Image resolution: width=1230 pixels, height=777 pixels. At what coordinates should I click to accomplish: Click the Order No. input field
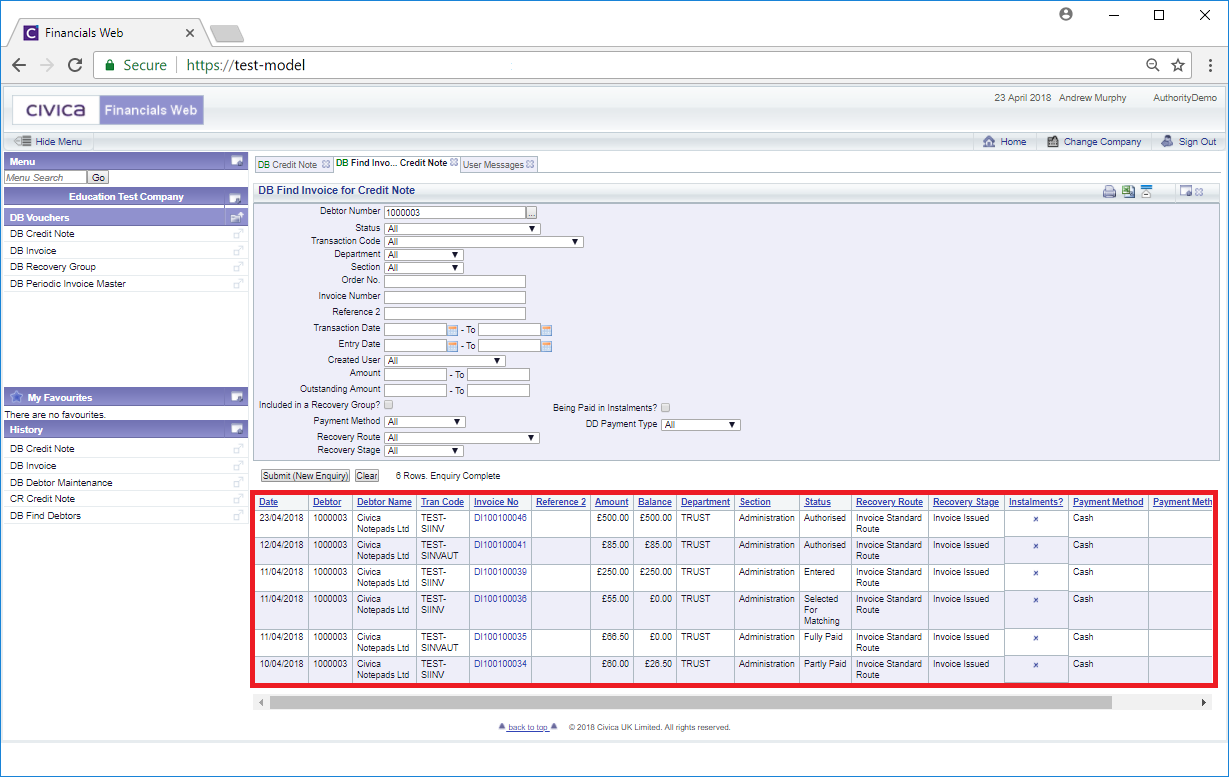[x=455, y=281]
